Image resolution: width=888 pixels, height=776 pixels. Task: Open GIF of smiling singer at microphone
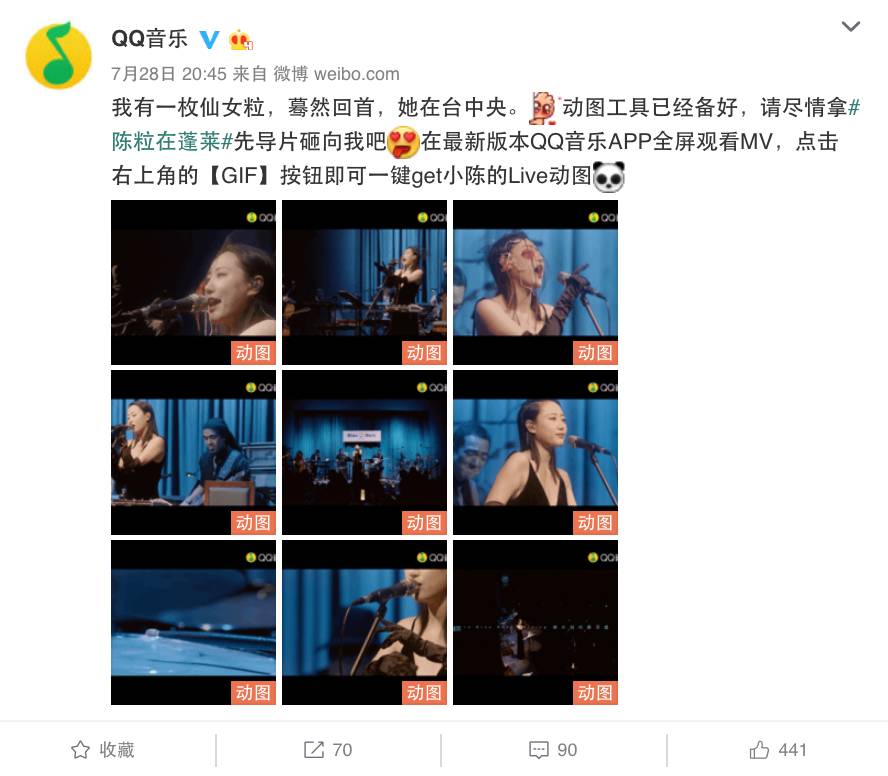pyautogui.click(x=536, y=453)
